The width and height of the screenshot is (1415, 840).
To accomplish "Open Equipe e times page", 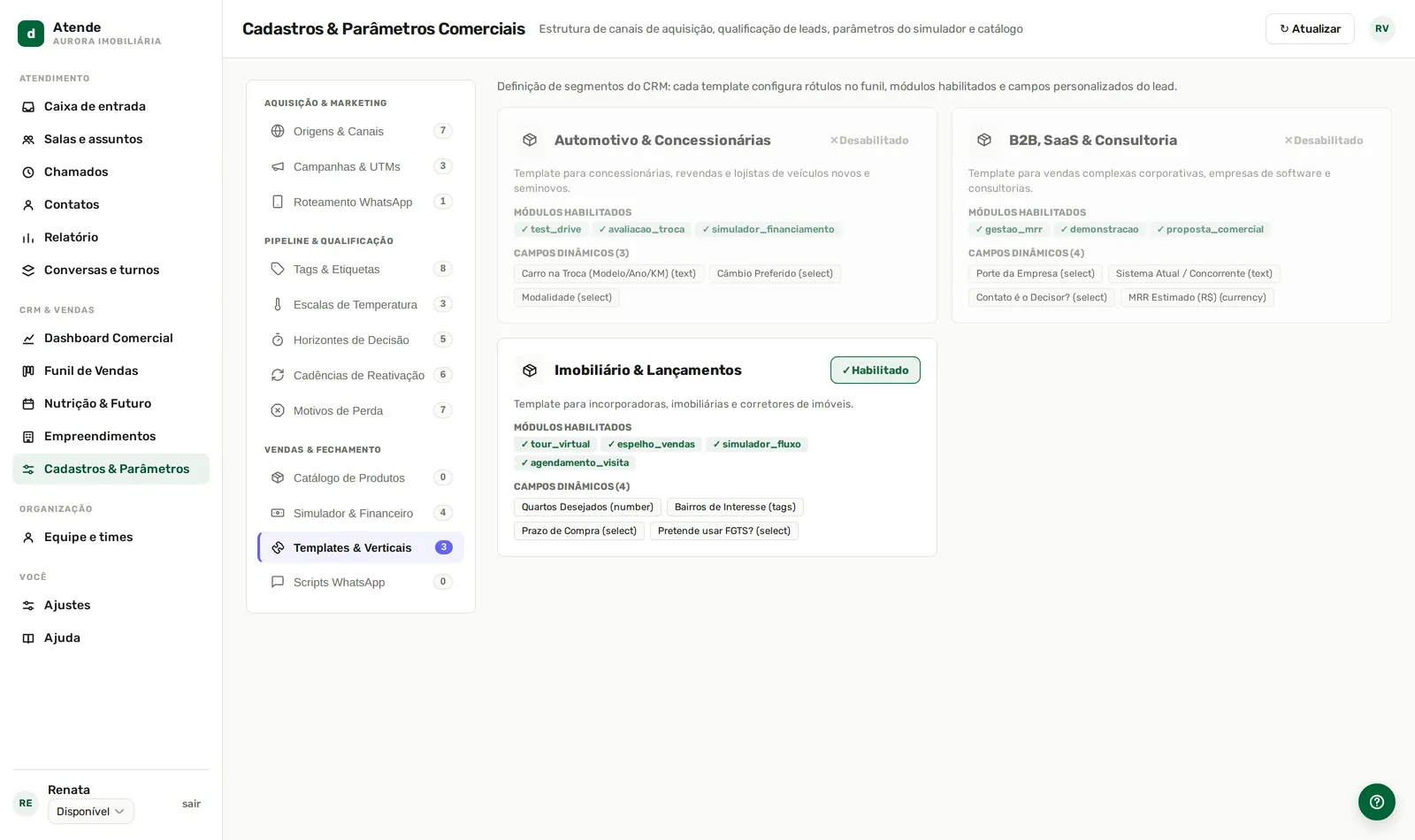I will coord(111,538).
